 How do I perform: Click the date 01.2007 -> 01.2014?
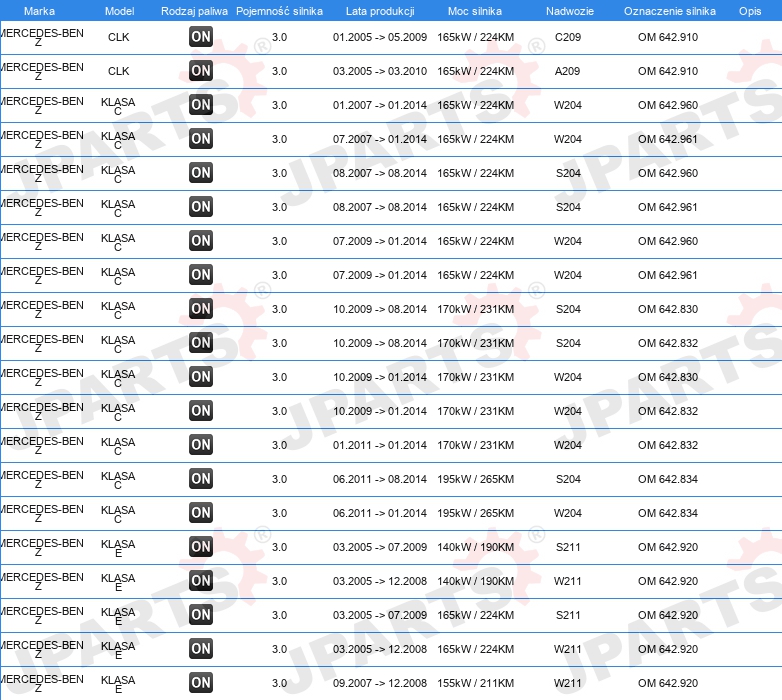[x=380, y=105]
